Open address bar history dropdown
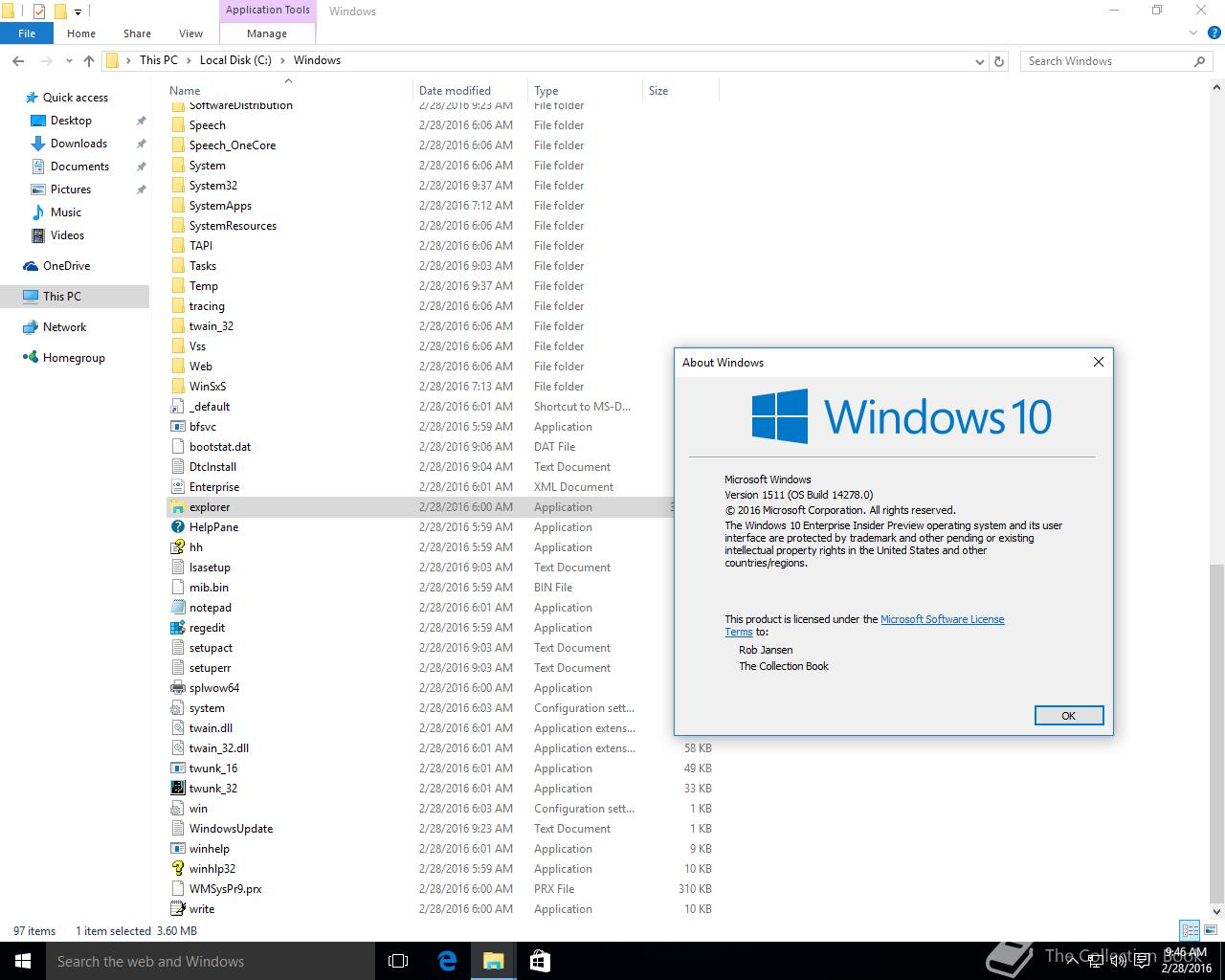 pyautogui.click(x=979, y=61)
